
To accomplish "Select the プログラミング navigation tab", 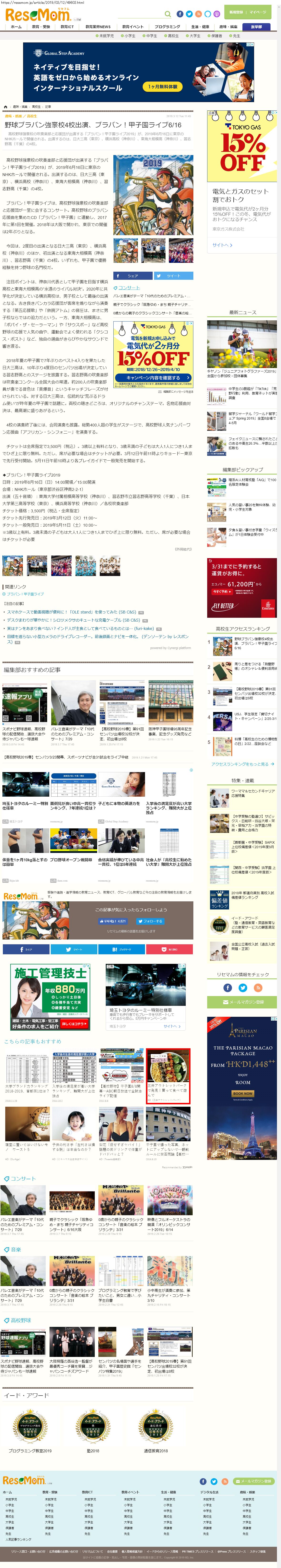I will pos(167,27).
